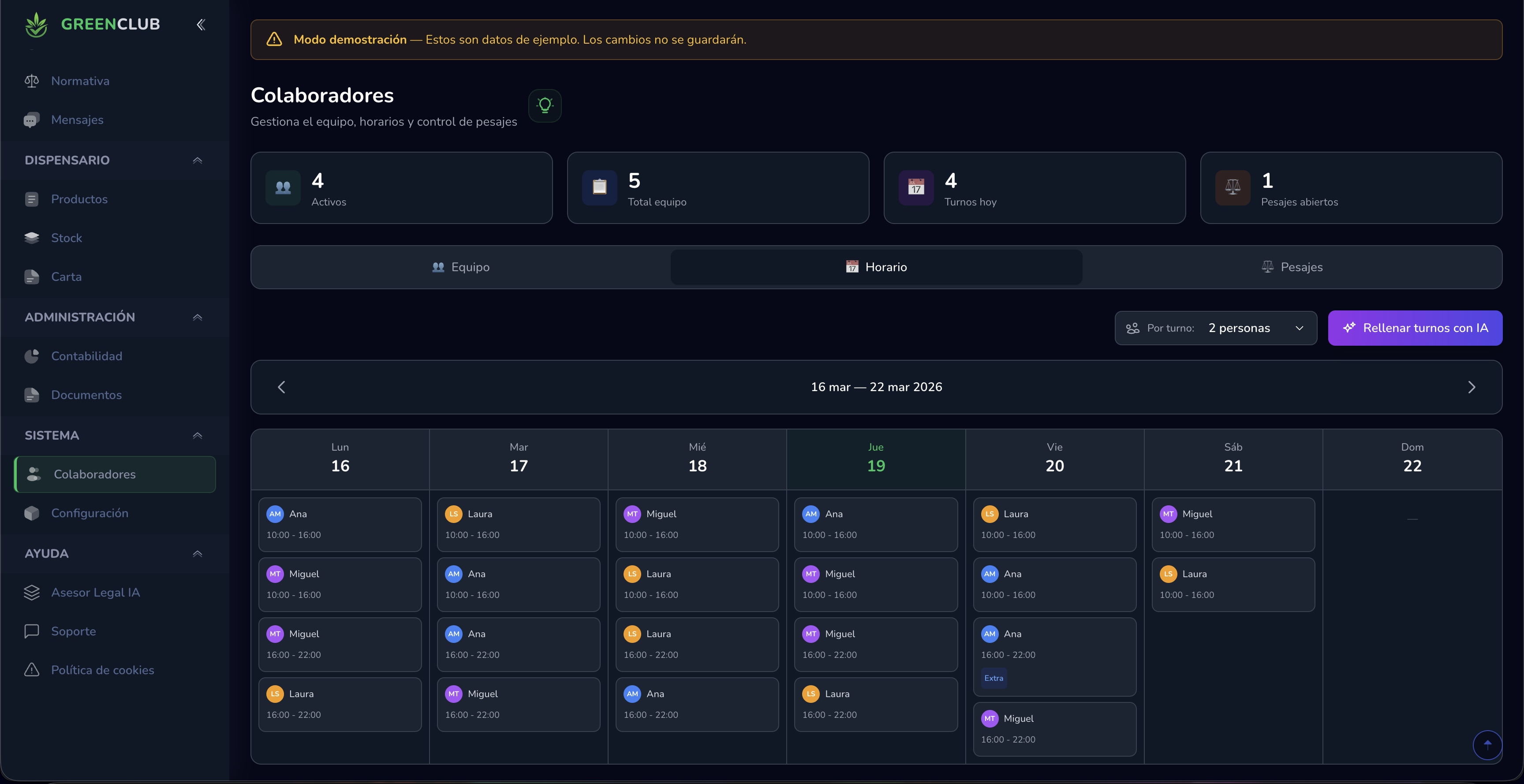Open the Normativa section icon
The image size is (1524, 784).
(31, 80)
